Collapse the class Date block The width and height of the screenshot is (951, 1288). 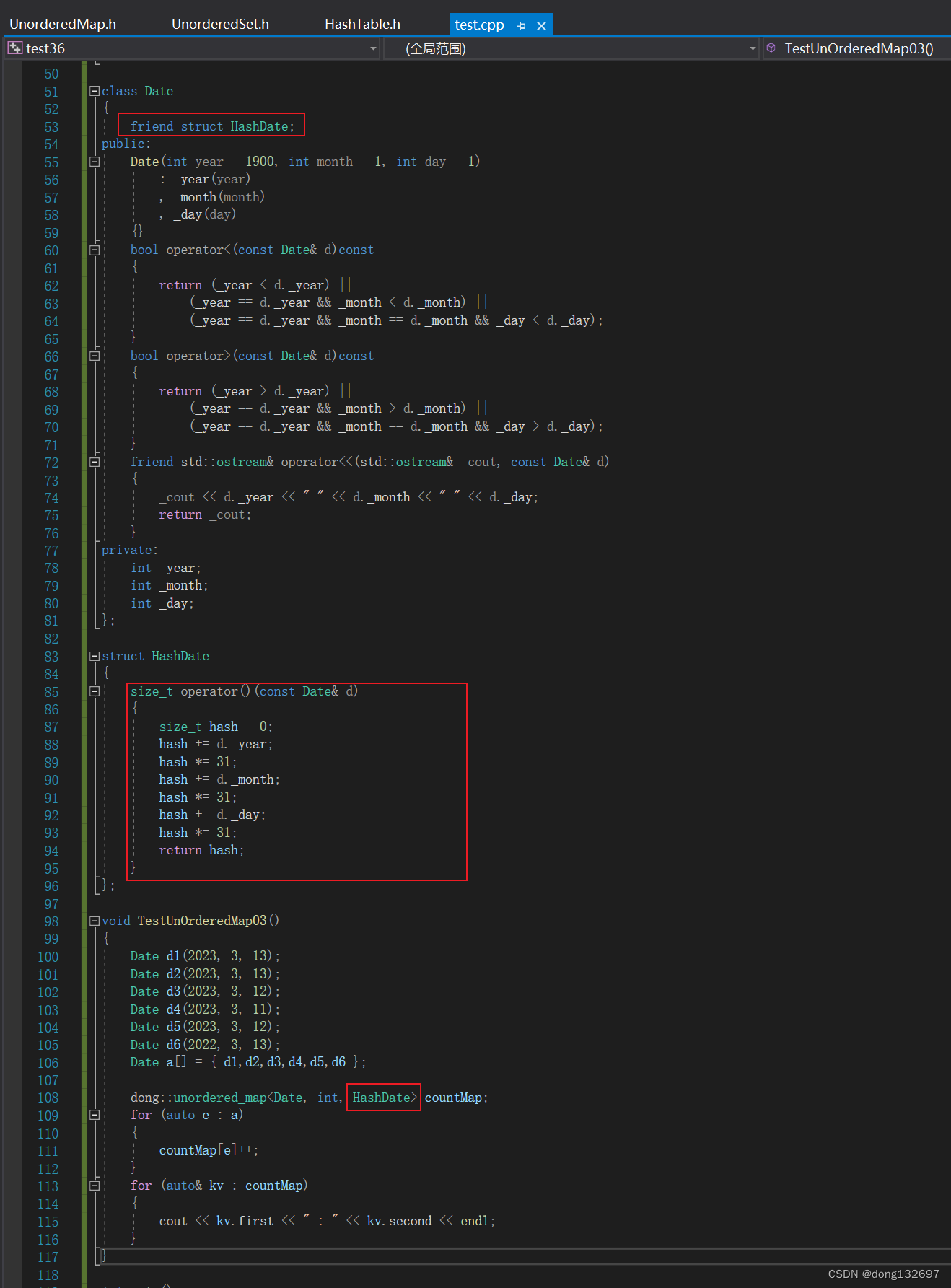point(94,91)
